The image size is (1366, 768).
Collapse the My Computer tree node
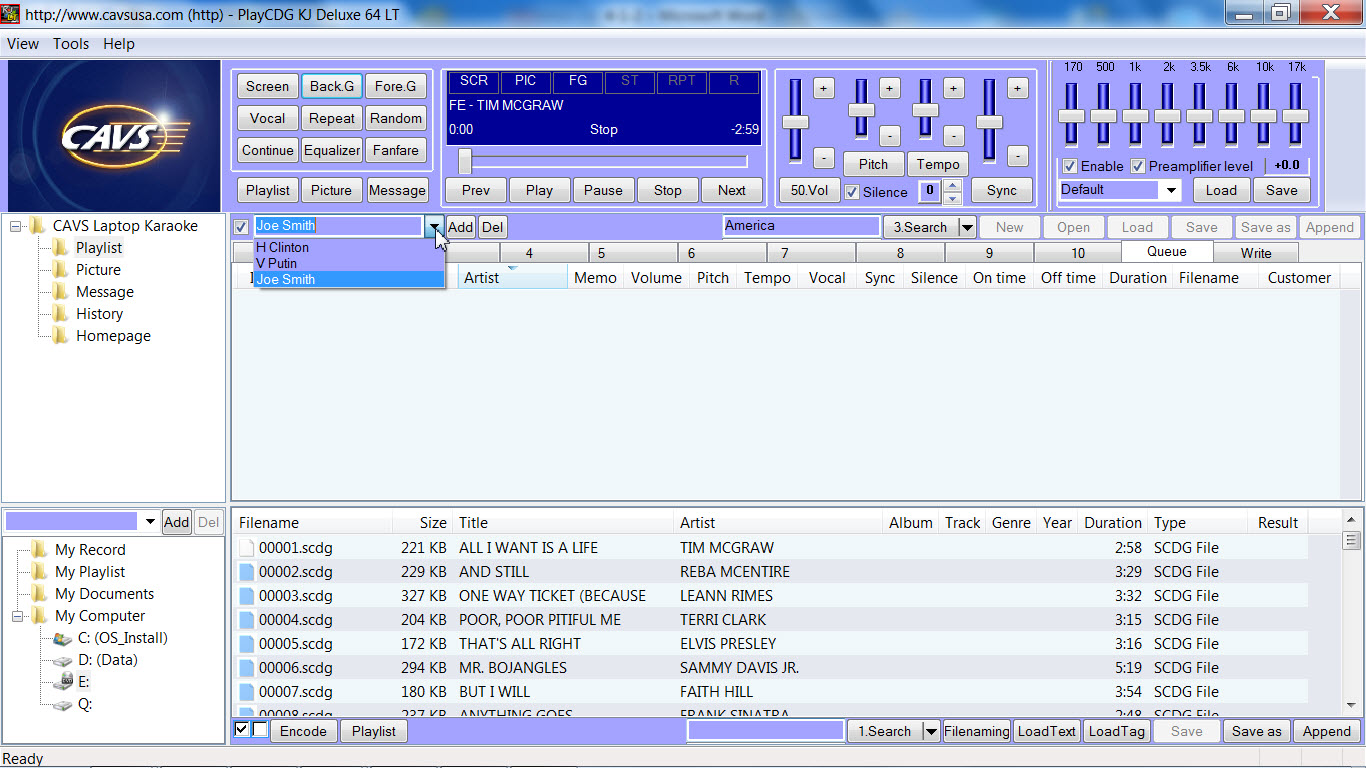tap(18, 616)
